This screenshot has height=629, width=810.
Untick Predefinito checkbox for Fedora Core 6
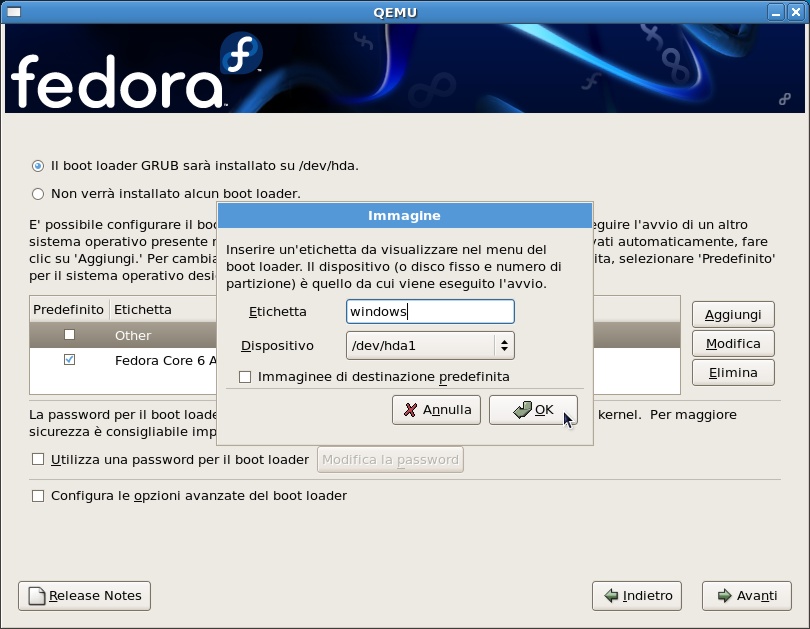[x=69, y=359]
